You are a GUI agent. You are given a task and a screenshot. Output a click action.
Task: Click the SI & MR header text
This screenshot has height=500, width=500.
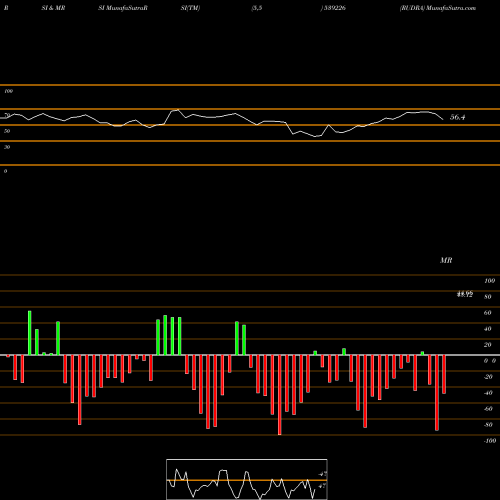(53, 8)
